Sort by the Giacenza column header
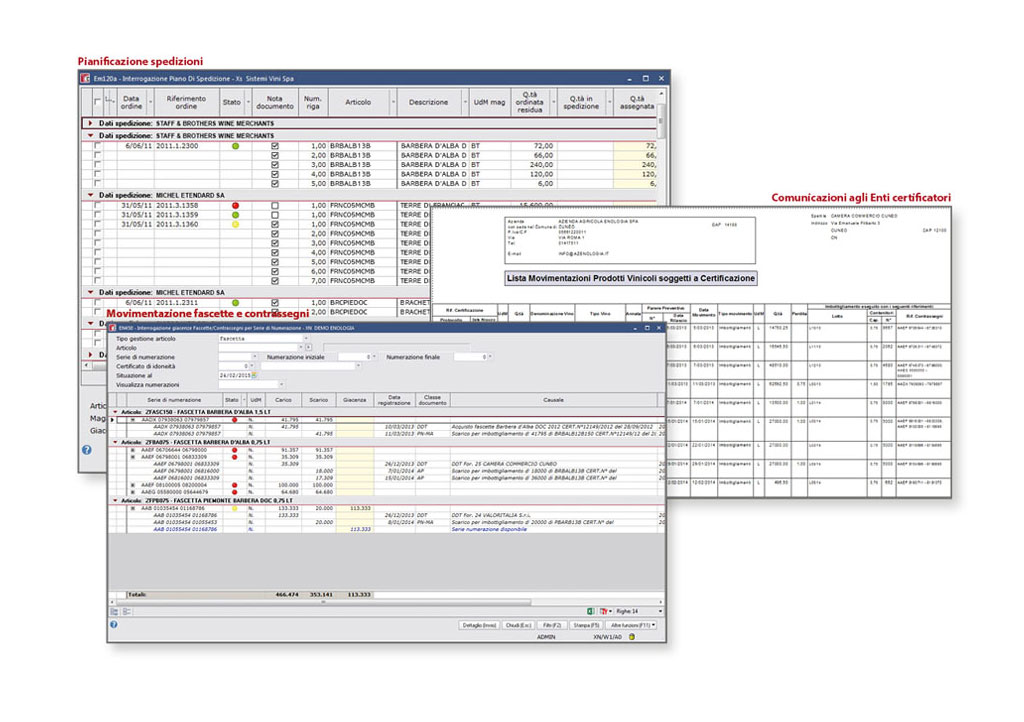This screenshot has height=722, width=1024. tap(355, 400)
